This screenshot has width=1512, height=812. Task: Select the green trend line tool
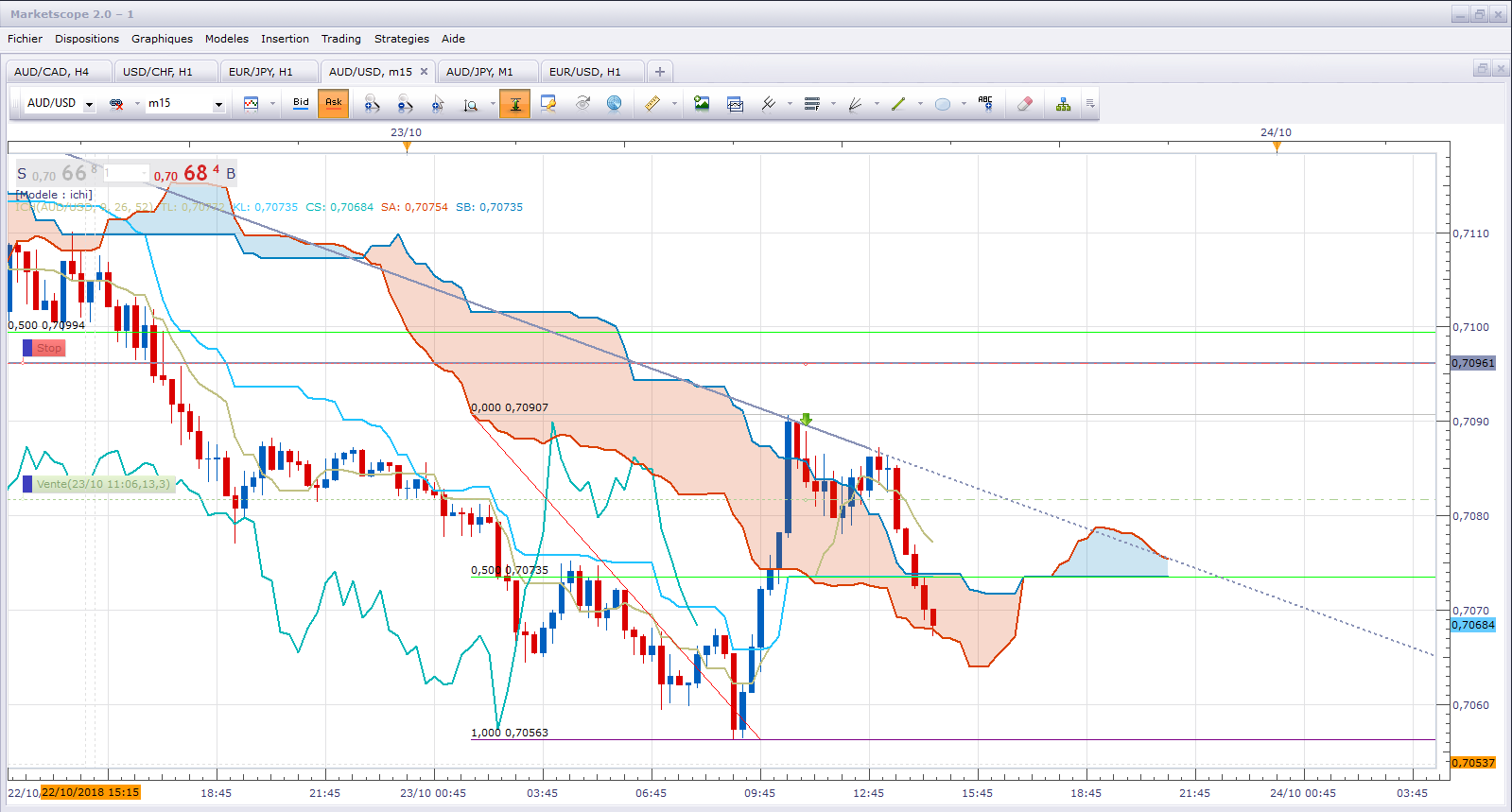898,104
